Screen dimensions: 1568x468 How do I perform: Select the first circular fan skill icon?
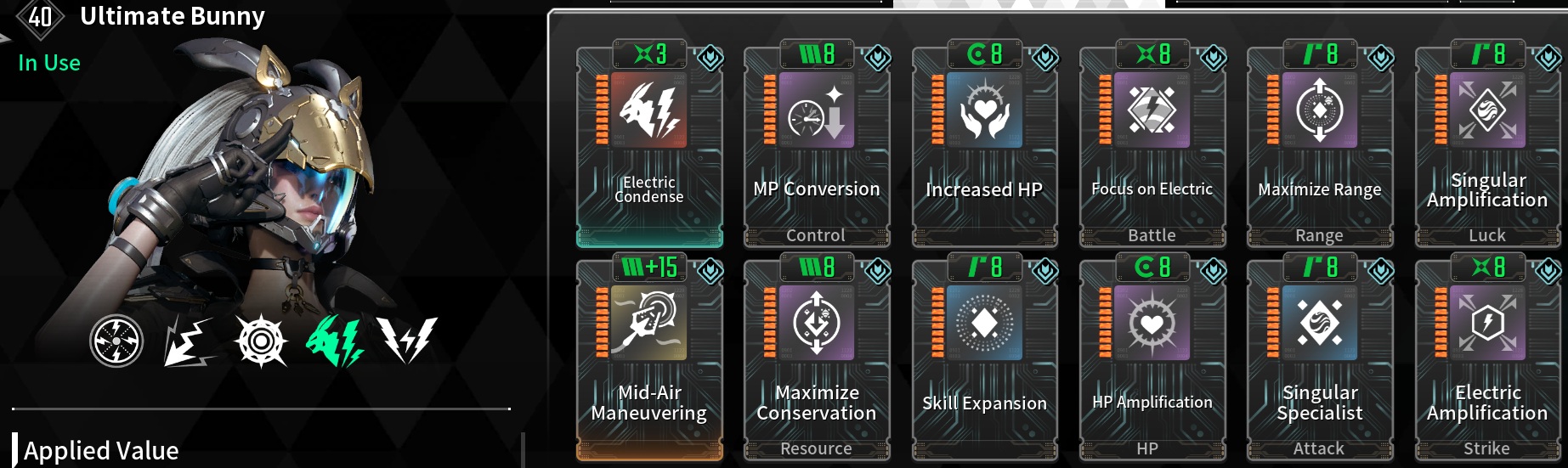point(116,341)
